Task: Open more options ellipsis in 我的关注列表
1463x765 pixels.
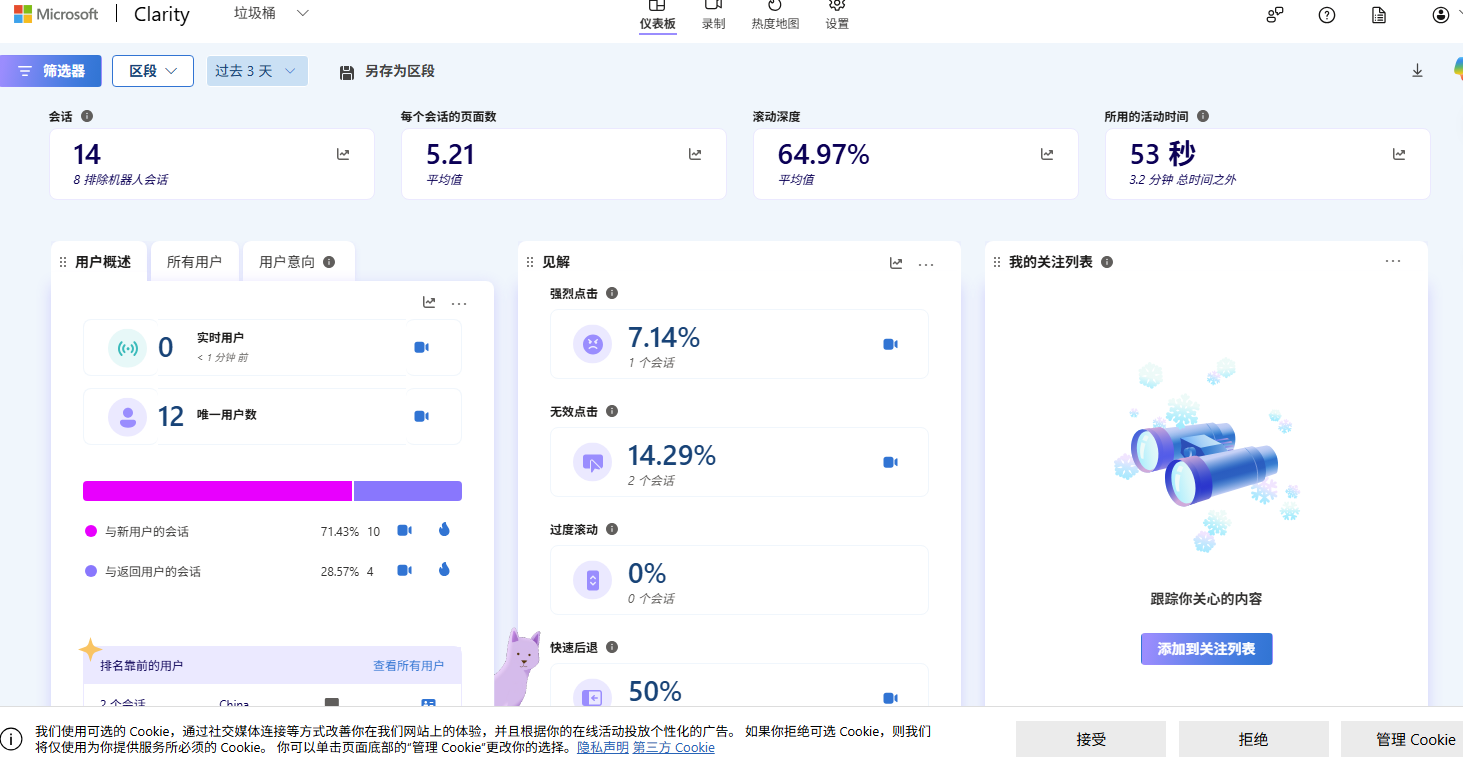Action: (x=1393, y=261)
